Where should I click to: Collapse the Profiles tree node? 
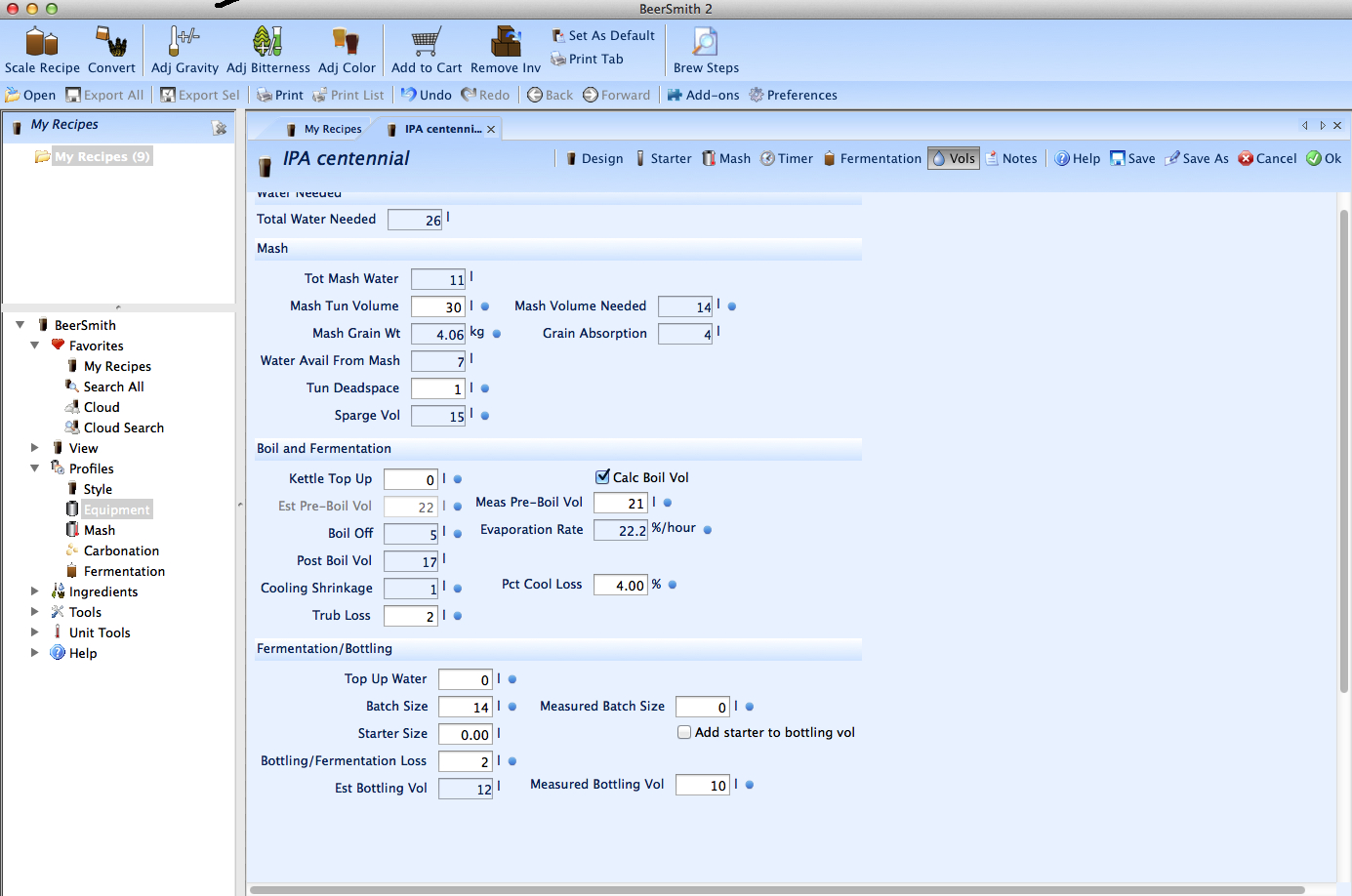(x=35, y=468)
